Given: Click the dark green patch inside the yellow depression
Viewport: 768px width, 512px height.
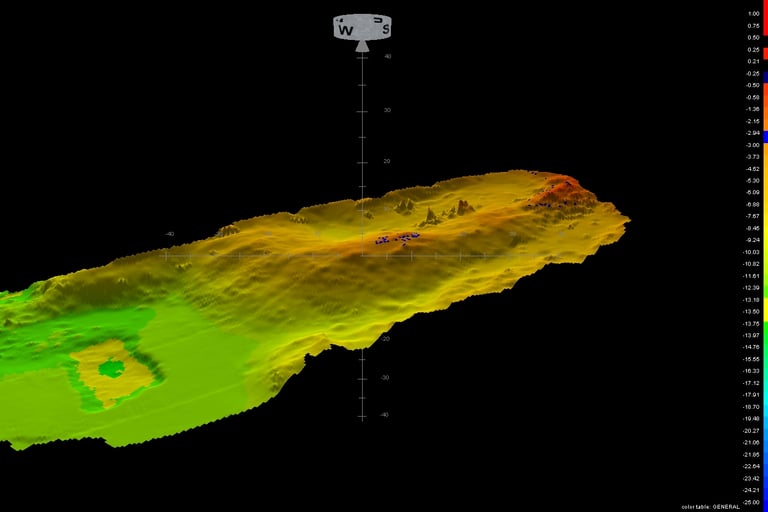Looking at the screenshot, I should click(112, 369).
